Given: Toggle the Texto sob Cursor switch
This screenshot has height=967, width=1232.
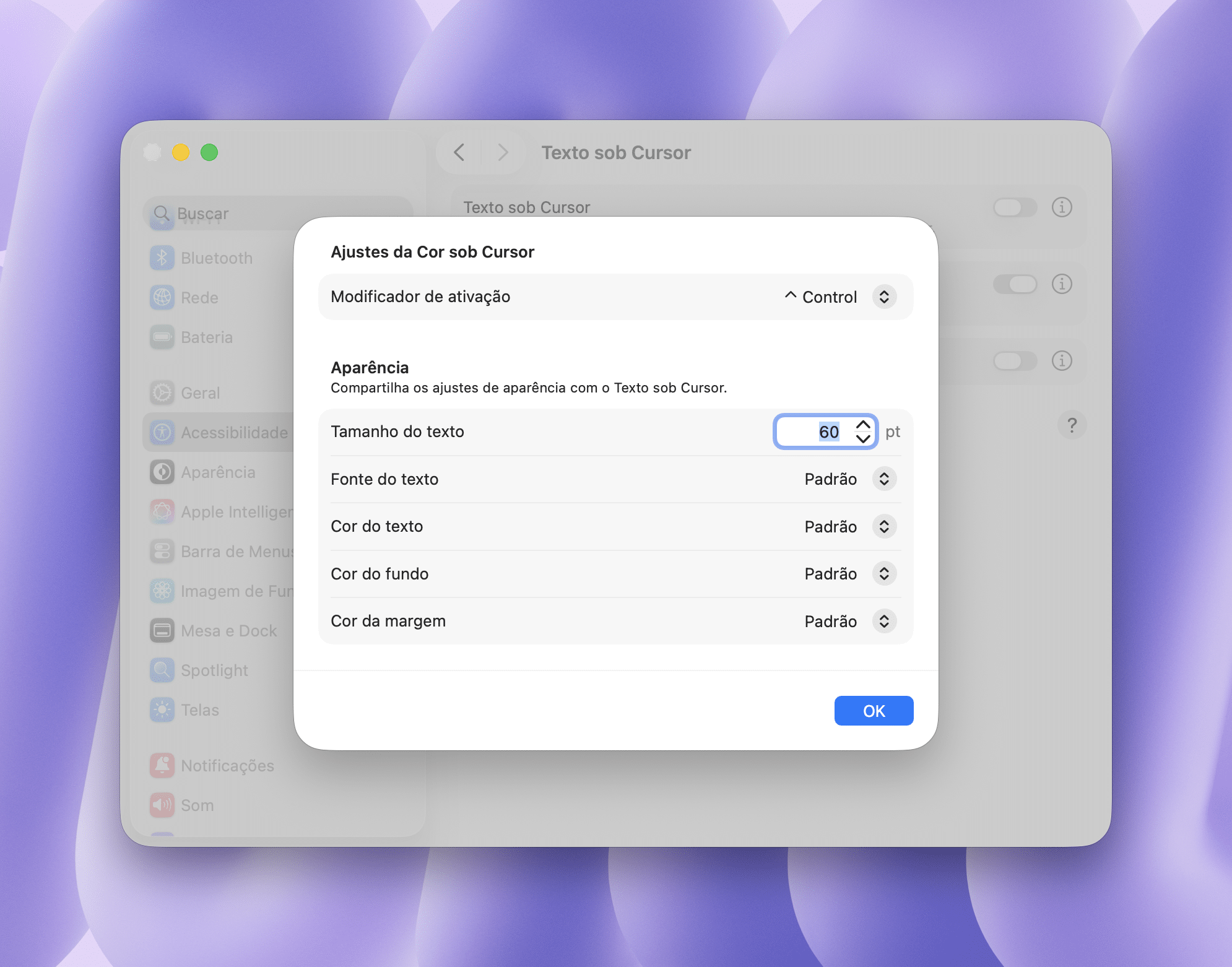Looking at the screenshot, I should pos(1015,207).
